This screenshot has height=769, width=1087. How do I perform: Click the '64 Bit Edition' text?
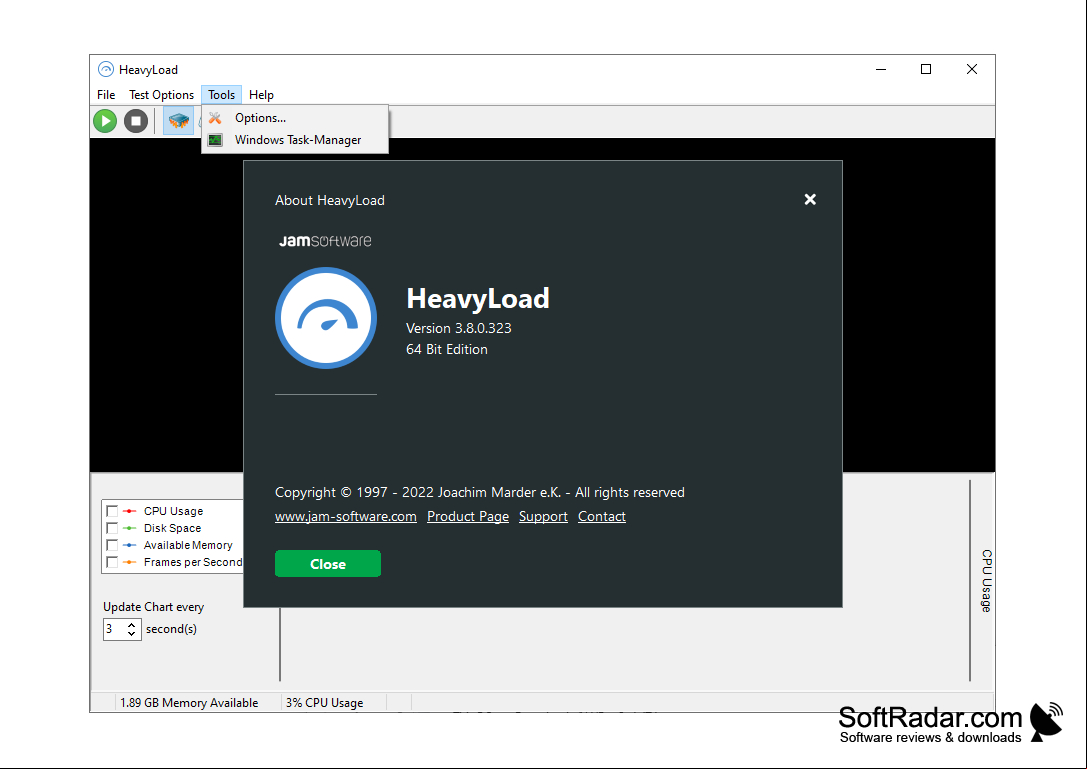click(447, 349)
